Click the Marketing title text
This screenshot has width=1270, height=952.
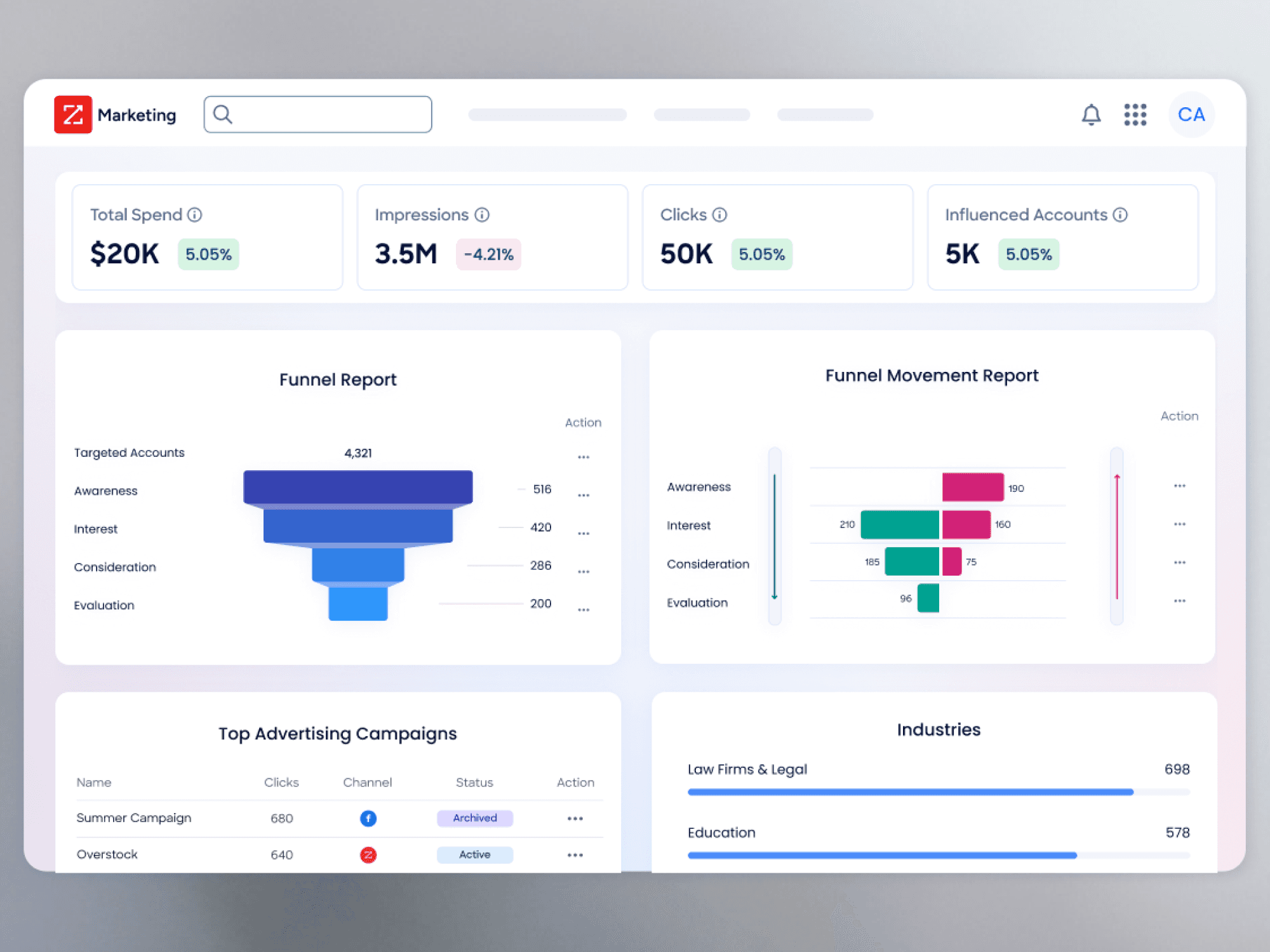[137, 116]
